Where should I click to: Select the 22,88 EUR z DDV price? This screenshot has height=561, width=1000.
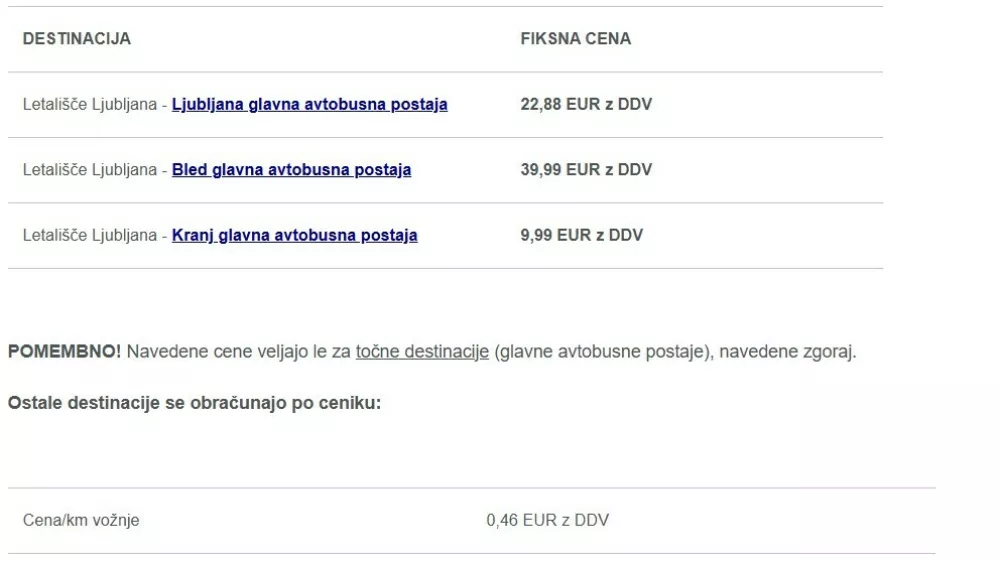tap(586, 104)
